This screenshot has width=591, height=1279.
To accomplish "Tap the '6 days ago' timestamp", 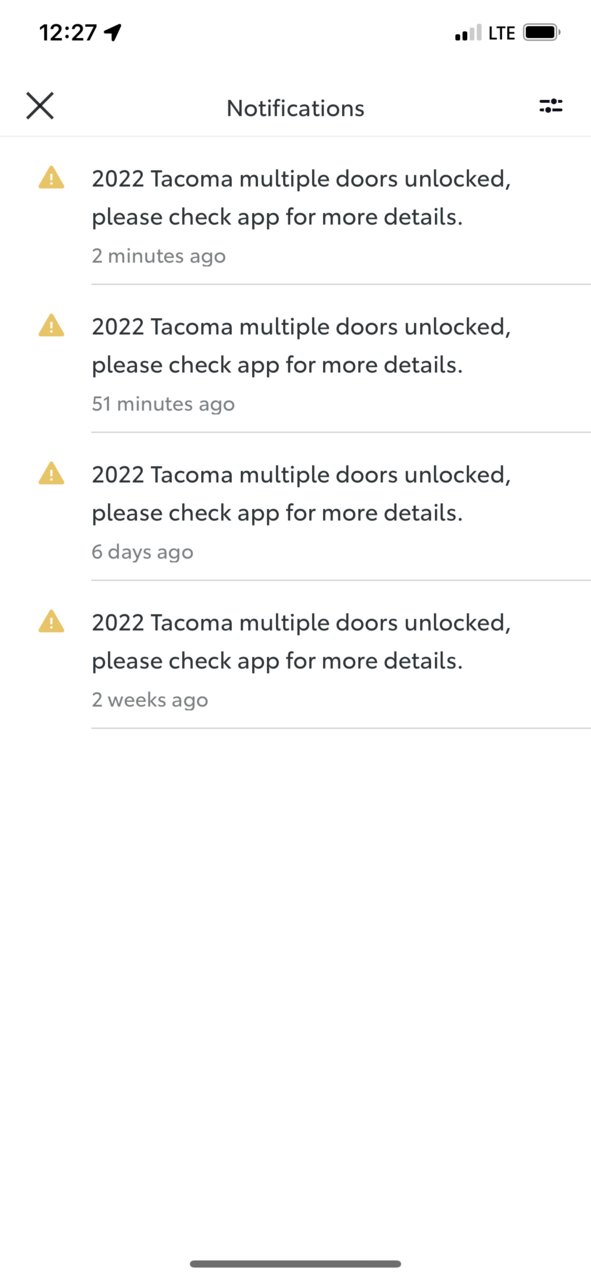I will (x=143, y=552).
